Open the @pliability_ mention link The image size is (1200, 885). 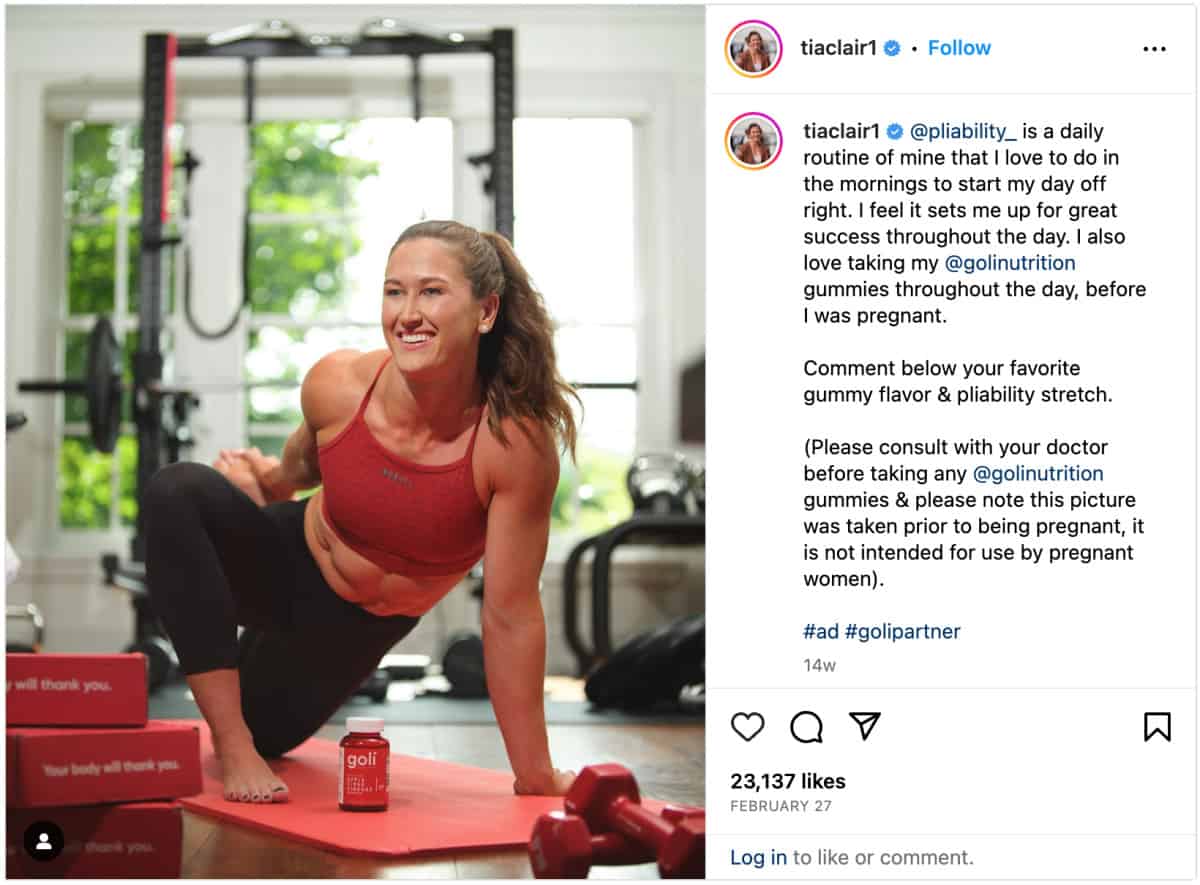(964, 131)
